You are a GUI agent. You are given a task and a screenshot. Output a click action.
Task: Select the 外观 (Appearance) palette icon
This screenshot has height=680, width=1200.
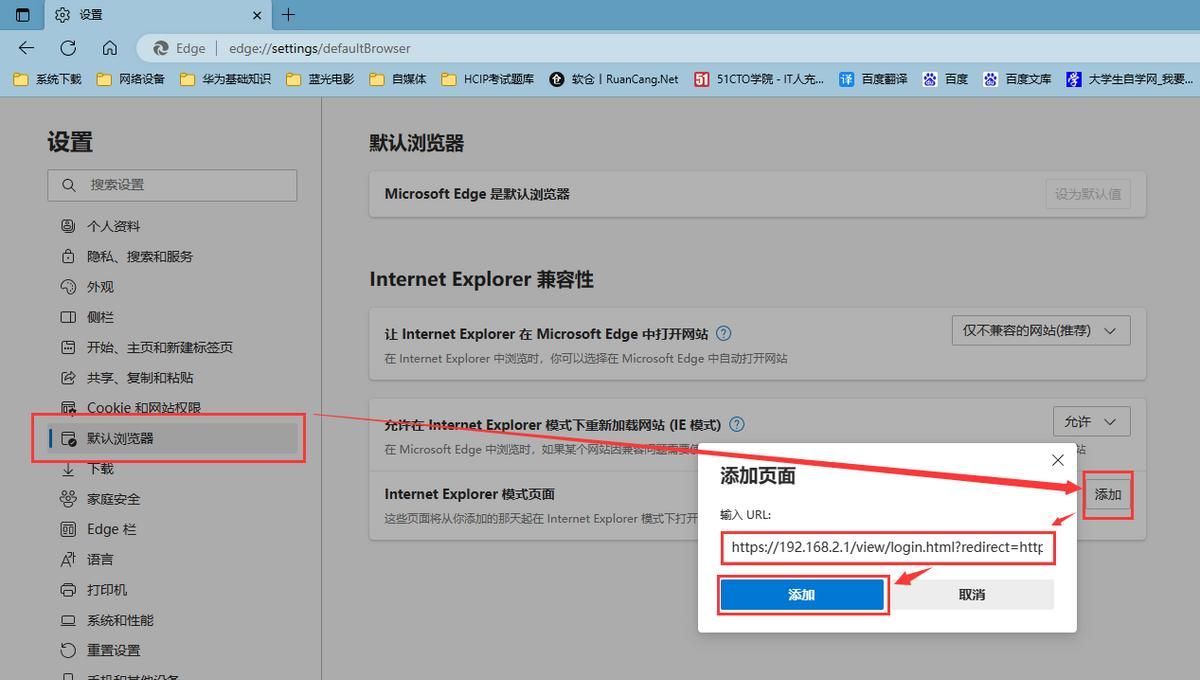coord(67,286)
